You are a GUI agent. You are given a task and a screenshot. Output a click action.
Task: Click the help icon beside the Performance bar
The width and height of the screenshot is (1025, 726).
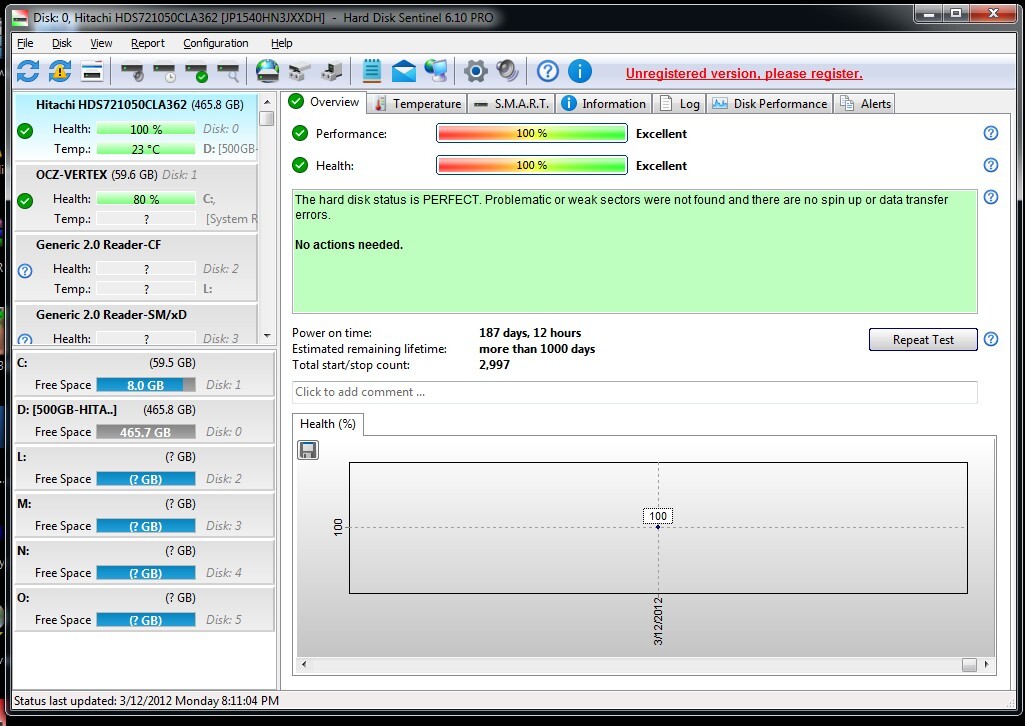(x=991, y=133)
